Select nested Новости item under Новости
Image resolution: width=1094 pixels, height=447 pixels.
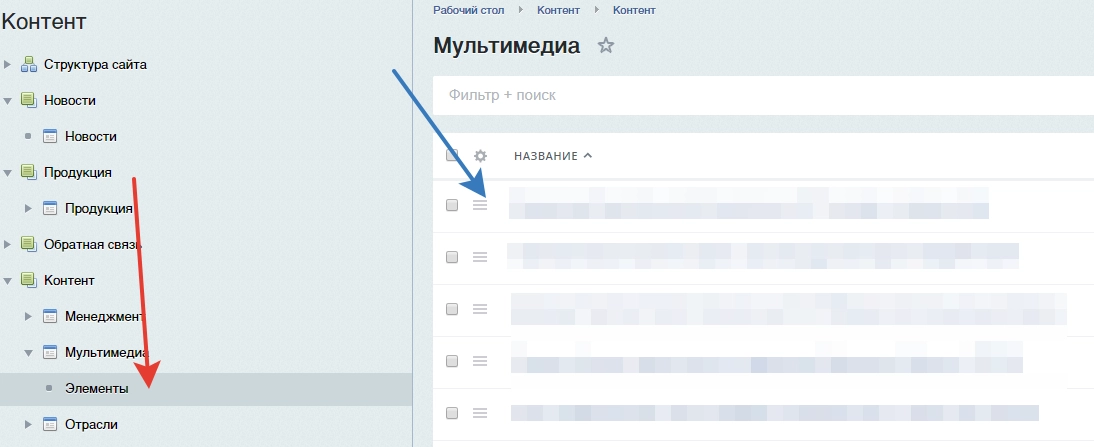click(91, 137)
